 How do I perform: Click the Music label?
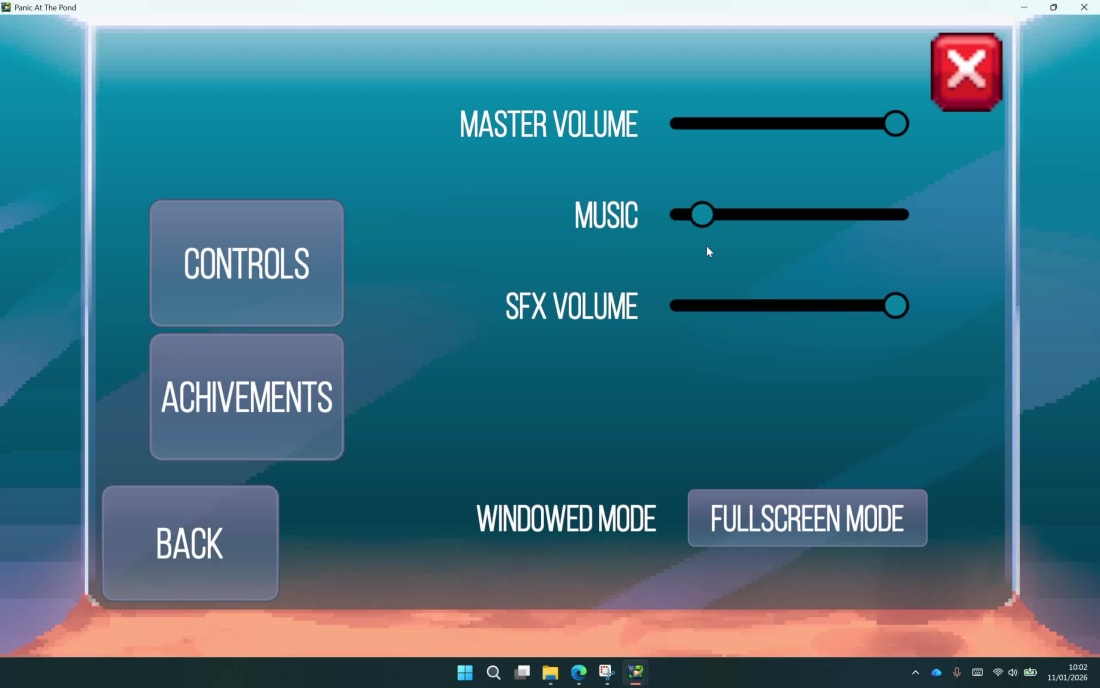point(606,215)
